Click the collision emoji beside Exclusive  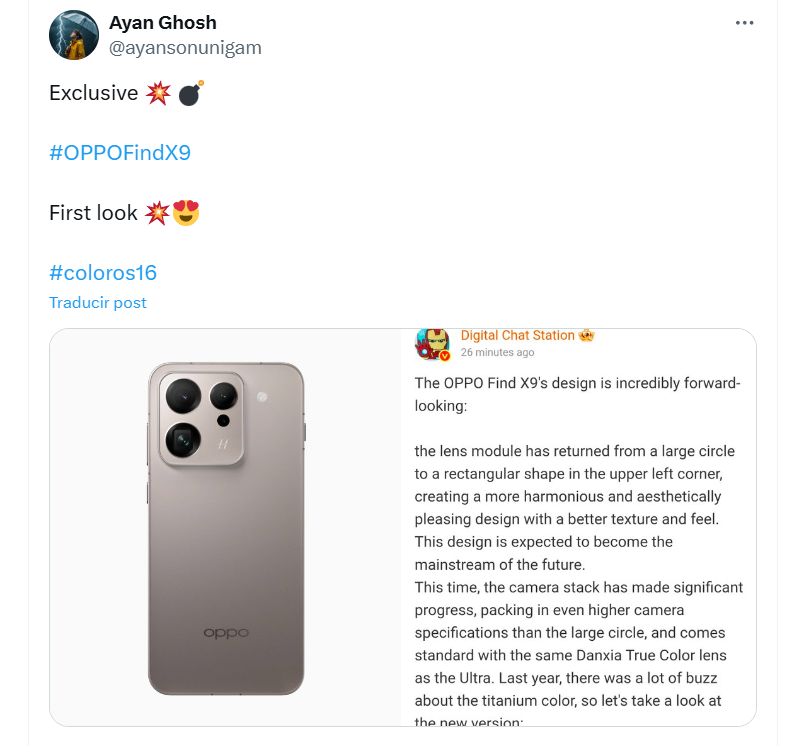[160, 92]
